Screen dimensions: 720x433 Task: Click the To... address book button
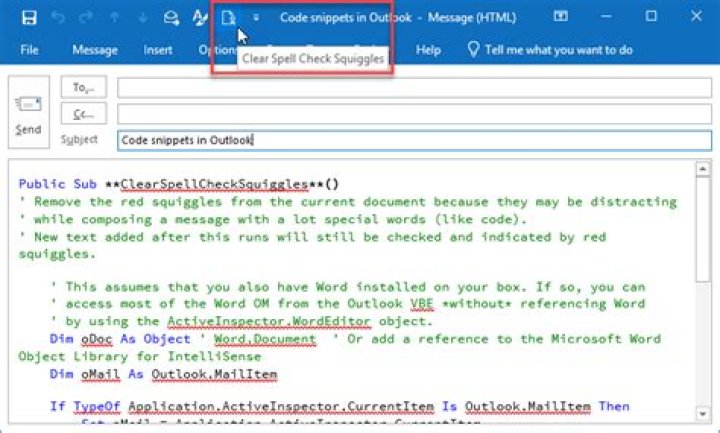pyautogui.click(x=84, y=87)
